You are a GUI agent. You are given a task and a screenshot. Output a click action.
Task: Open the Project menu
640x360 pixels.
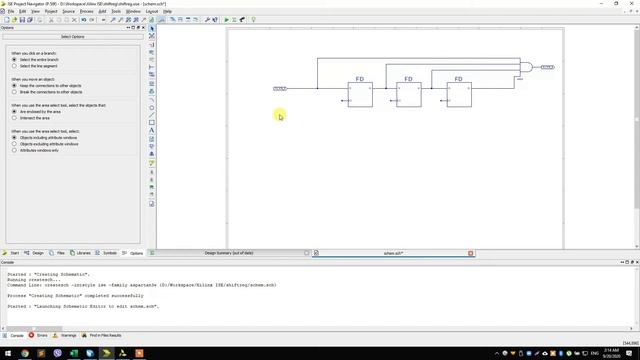pos(51,11)
